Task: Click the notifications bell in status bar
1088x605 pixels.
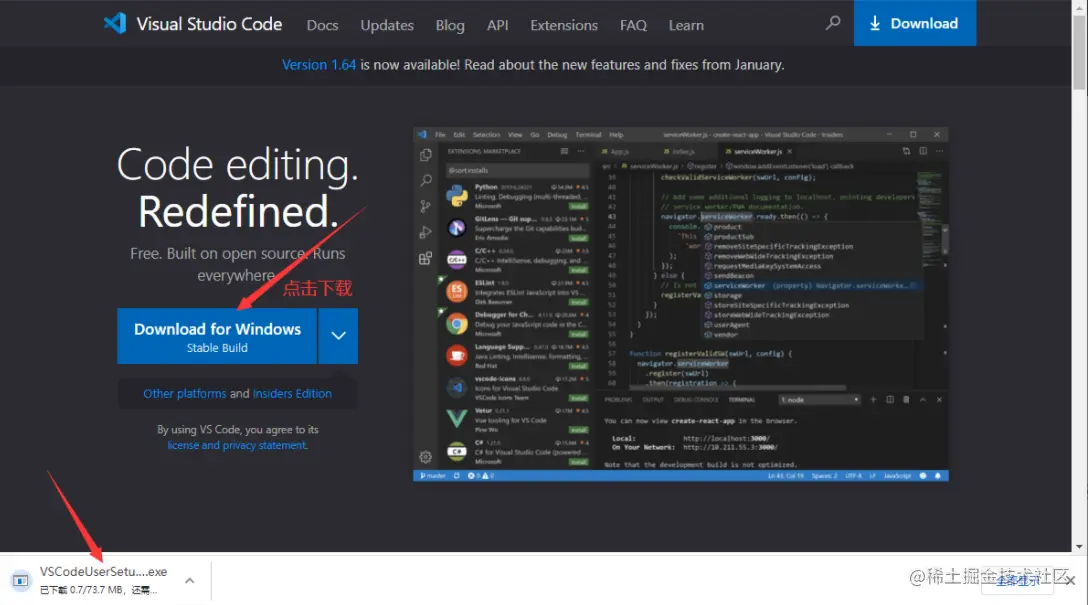Action: [x=938, y=476]
